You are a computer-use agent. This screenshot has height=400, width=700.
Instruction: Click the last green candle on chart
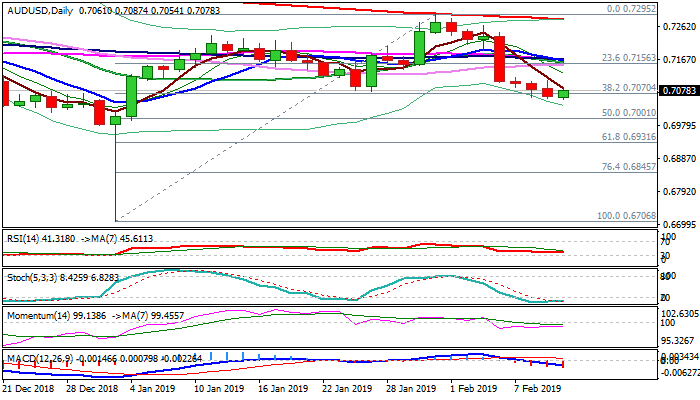[x=563, y=94]
